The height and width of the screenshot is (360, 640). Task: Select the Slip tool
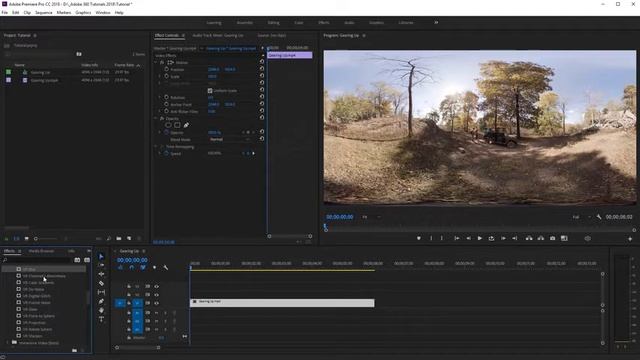coord(101,292)
